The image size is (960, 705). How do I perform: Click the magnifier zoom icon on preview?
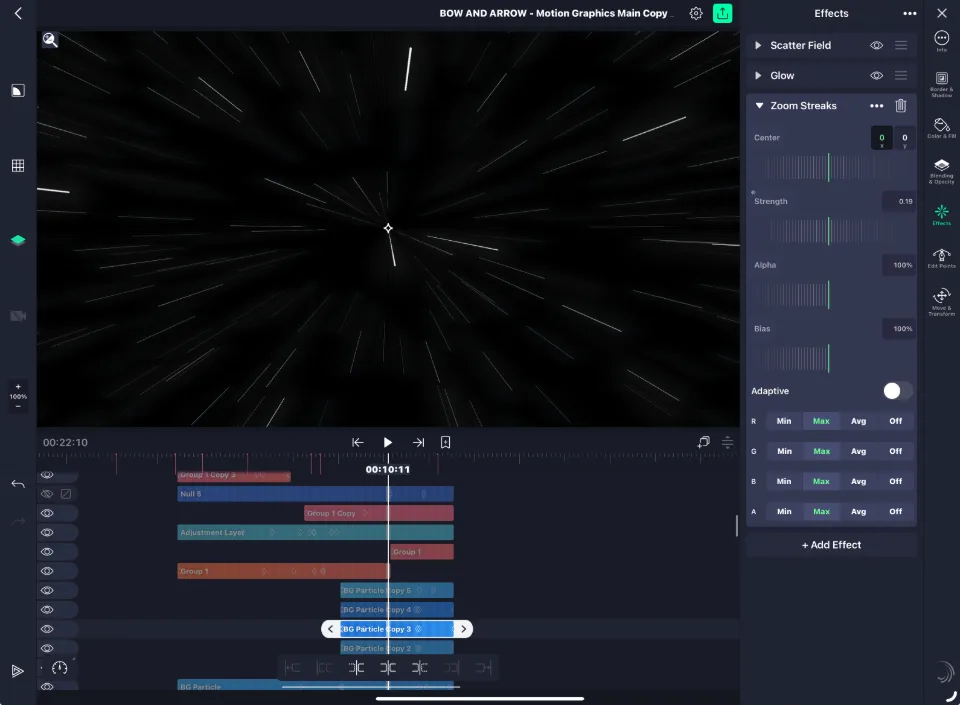[x=50, y=40]
